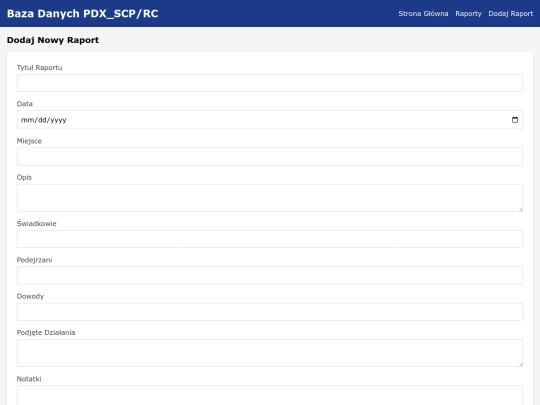Click the Dowody label

coord(30,296)
